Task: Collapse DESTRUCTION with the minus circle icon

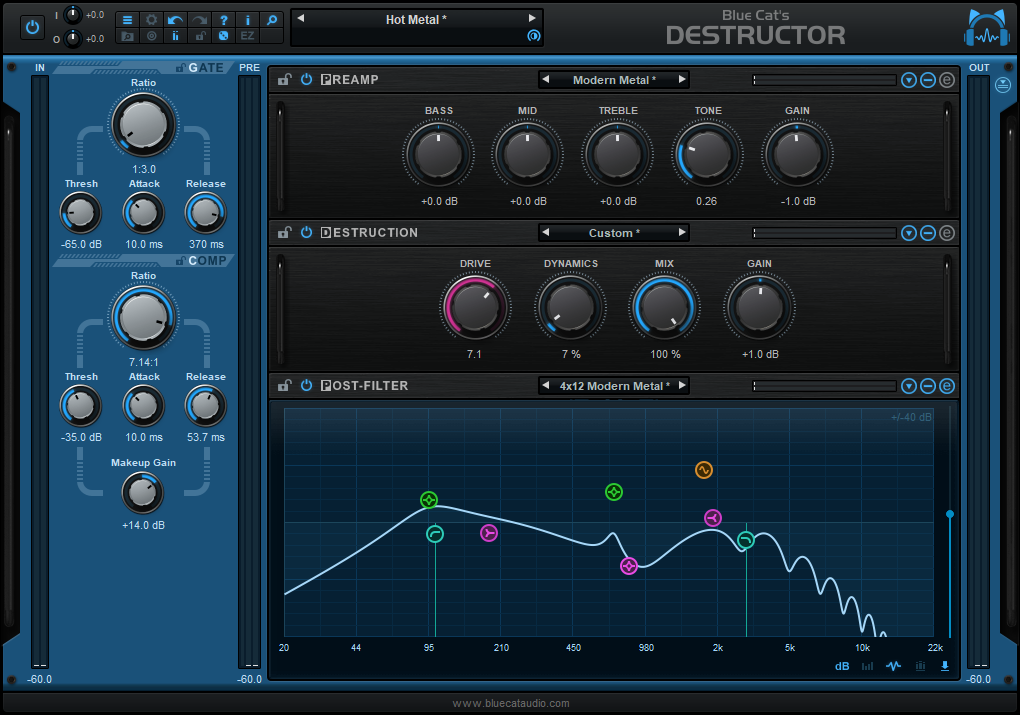Action: (x=928, y=233)
